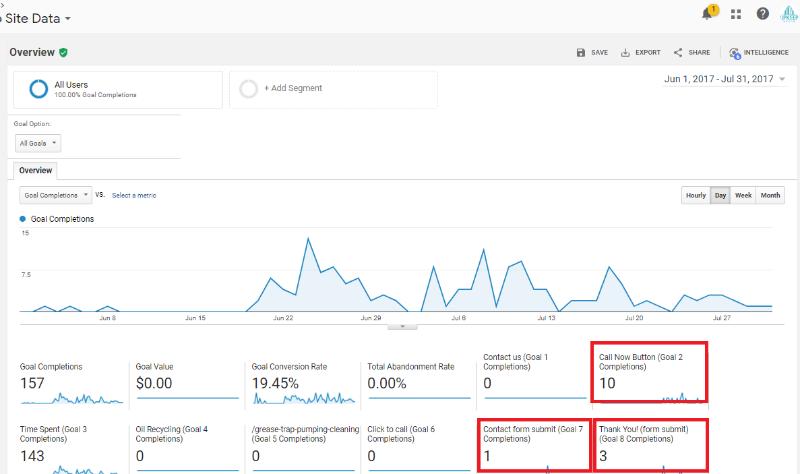Image resolution: width=800 pixels, height=474 pixels.
Task: Click the Overview page heading
Action: pos(32,53)
